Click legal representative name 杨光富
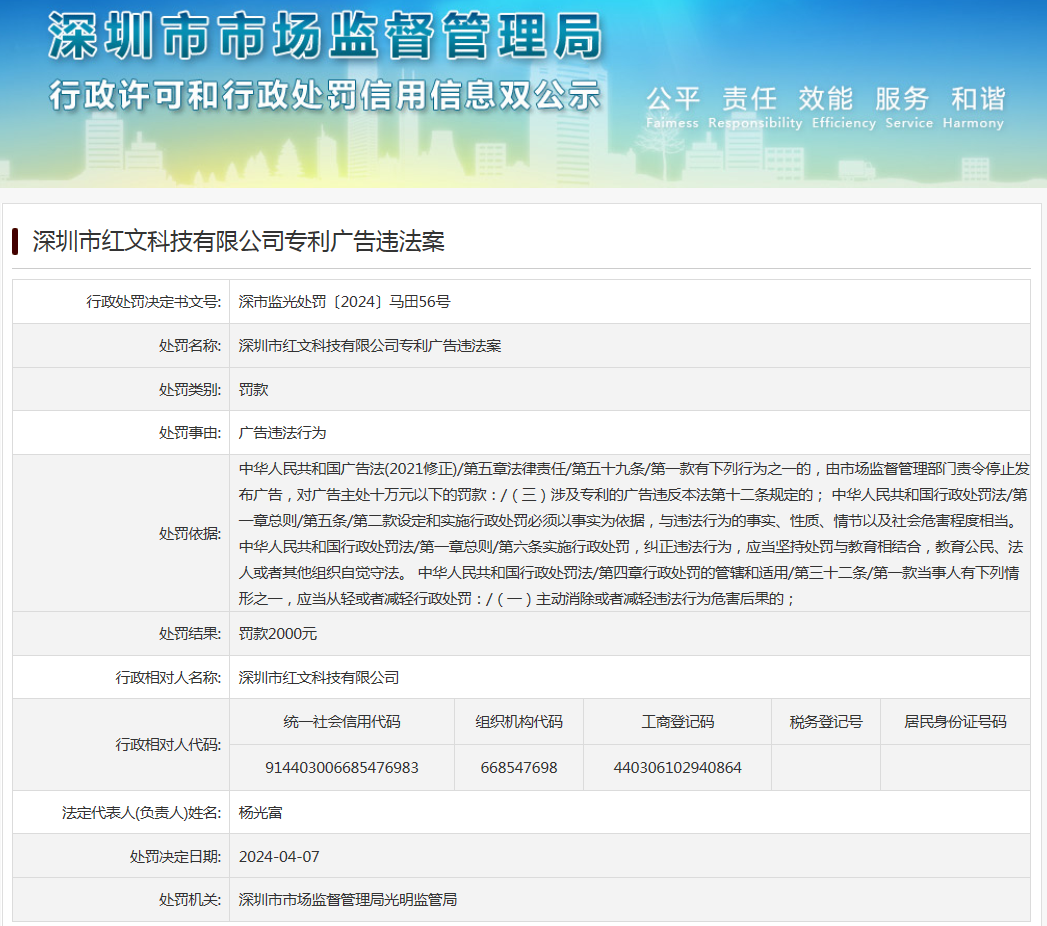Image resolution: width=1047 pixels, height=926 pixels. 260,812
